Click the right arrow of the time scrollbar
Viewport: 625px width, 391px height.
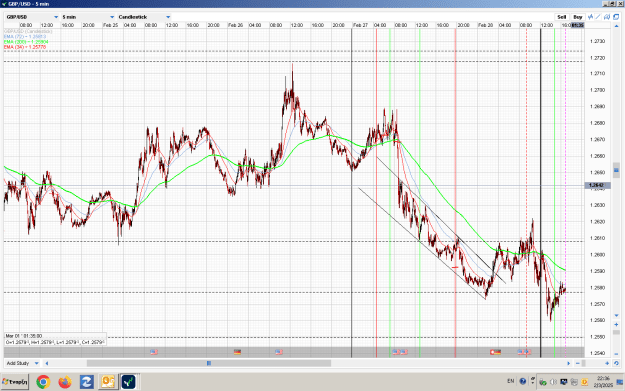pos(568,363)
